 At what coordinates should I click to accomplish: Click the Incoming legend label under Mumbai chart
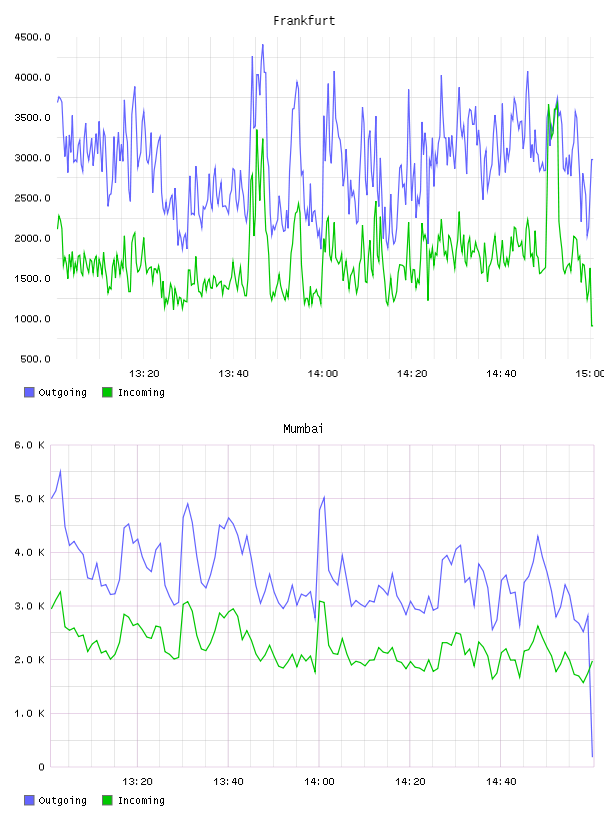point(141,801)
